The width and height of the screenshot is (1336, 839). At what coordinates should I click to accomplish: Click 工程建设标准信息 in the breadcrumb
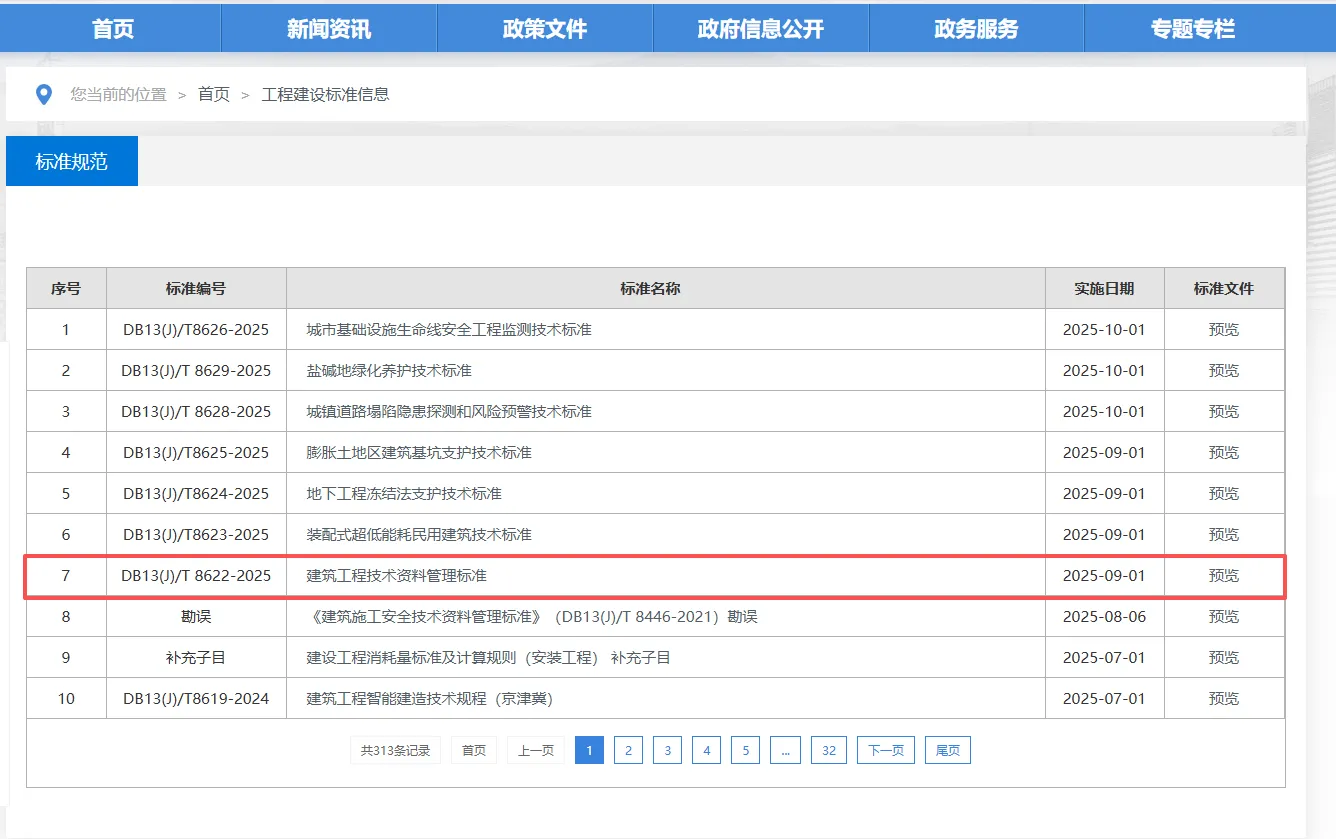tap(326, 94)
